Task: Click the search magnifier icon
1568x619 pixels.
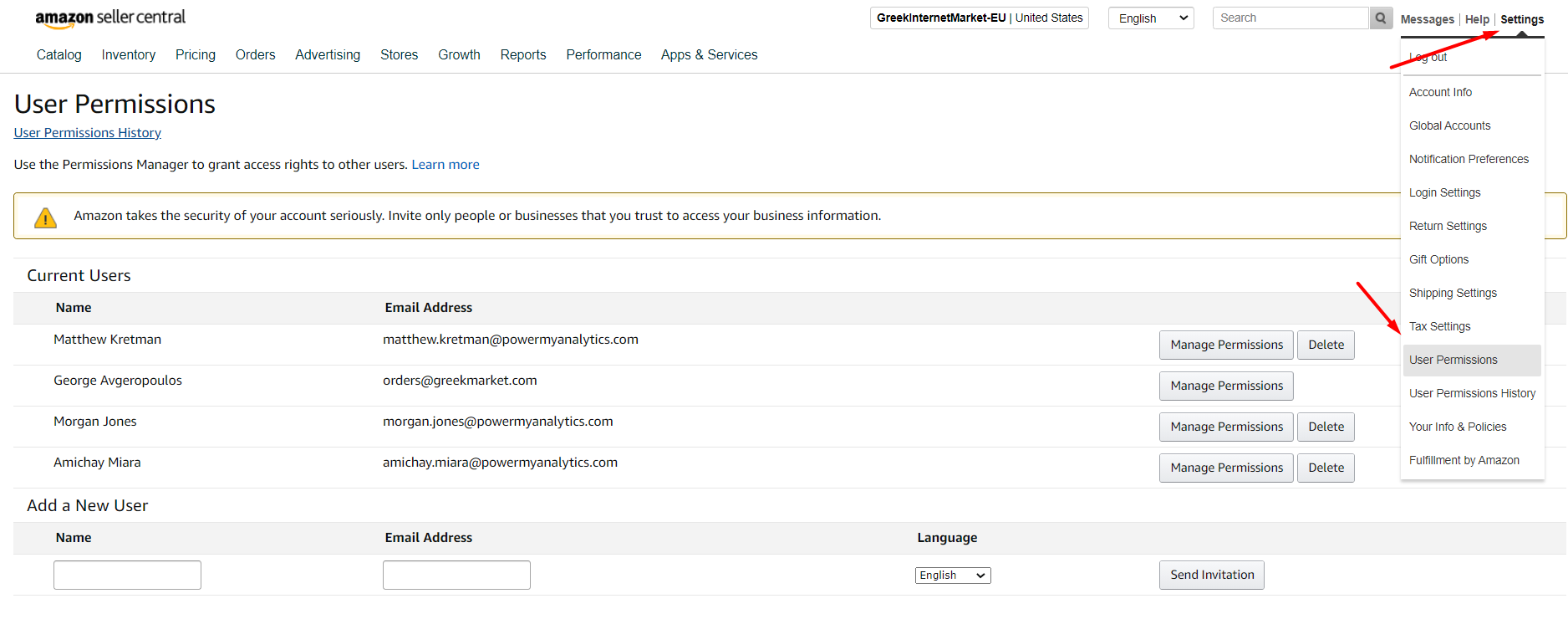Action: 1381,18
